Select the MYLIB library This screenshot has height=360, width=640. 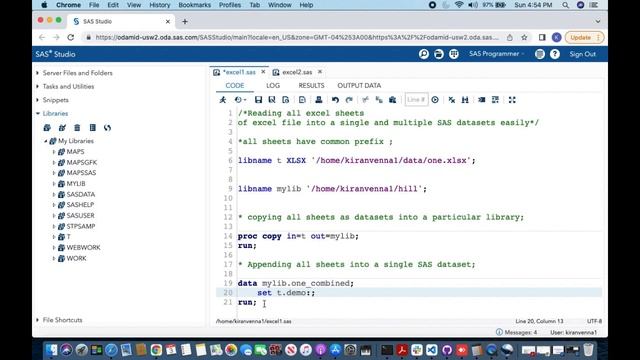[x=76, y=183]
